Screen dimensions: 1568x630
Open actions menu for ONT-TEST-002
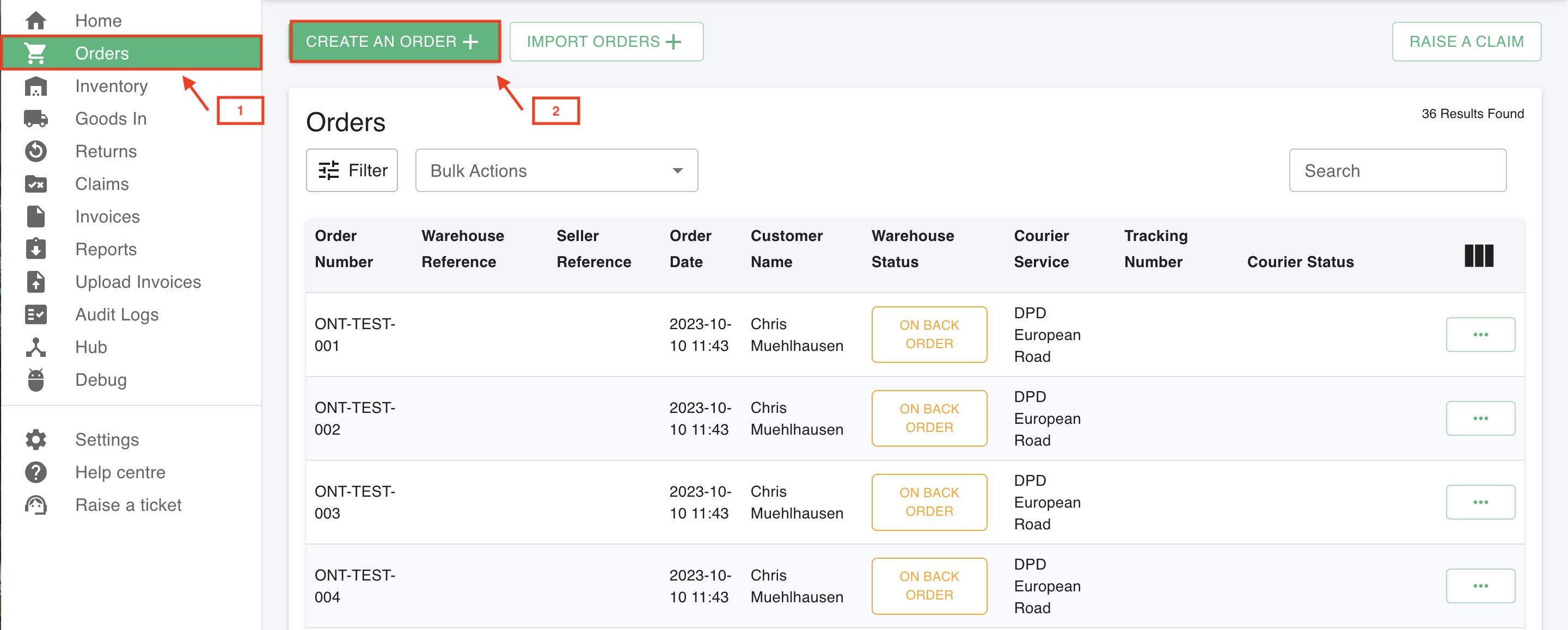click(x=1480, y=418)
